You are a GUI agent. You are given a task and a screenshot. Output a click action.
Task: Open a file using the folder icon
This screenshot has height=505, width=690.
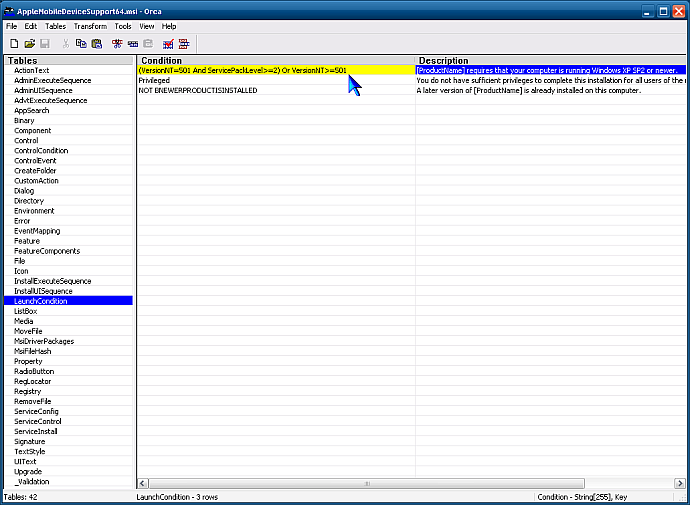(x=29, y=44)
